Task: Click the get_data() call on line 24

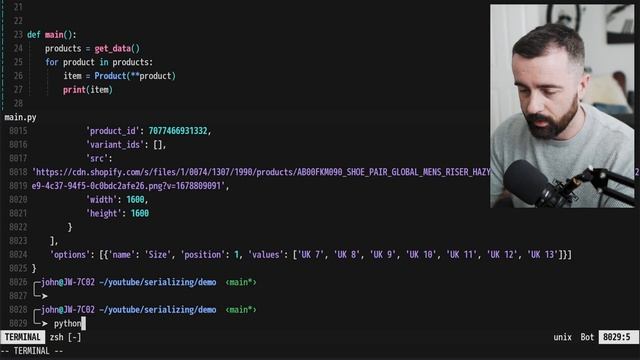Action: coord(117,49)
